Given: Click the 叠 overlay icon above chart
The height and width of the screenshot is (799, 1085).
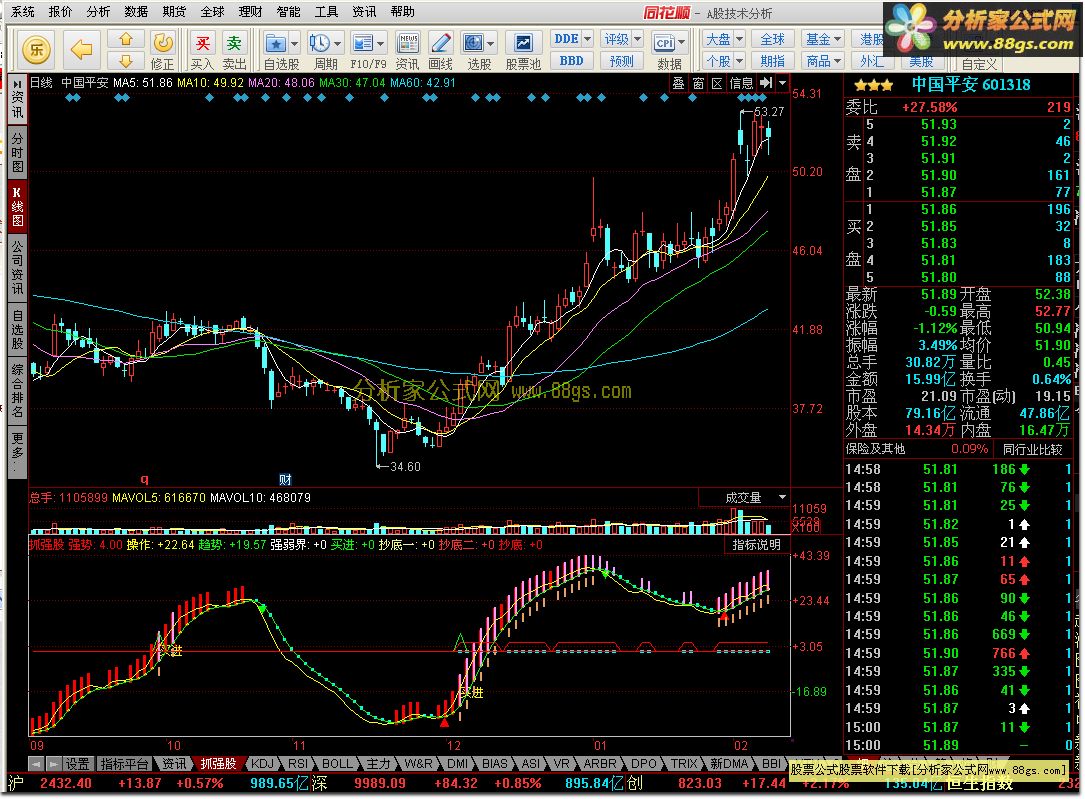Looking at the screenshot, I should (x=678, y=83).
